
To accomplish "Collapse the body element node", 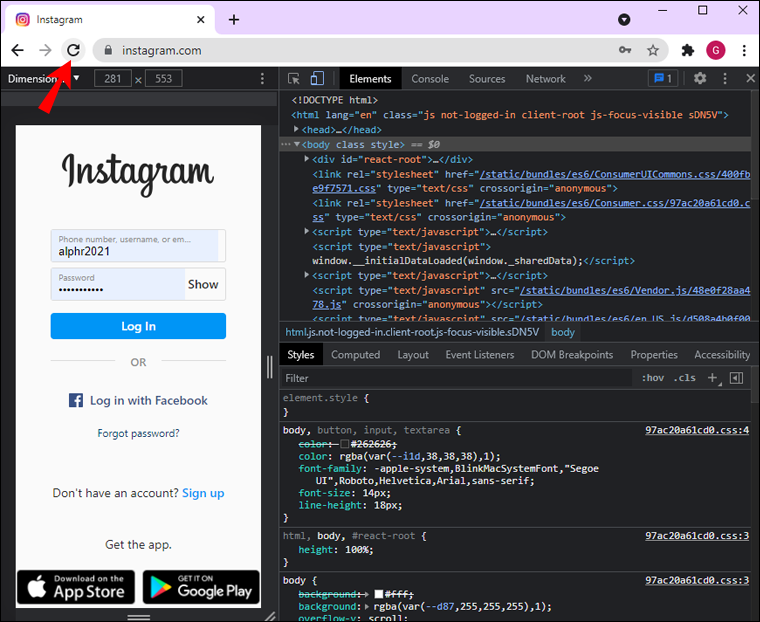I will click(297, 144).
